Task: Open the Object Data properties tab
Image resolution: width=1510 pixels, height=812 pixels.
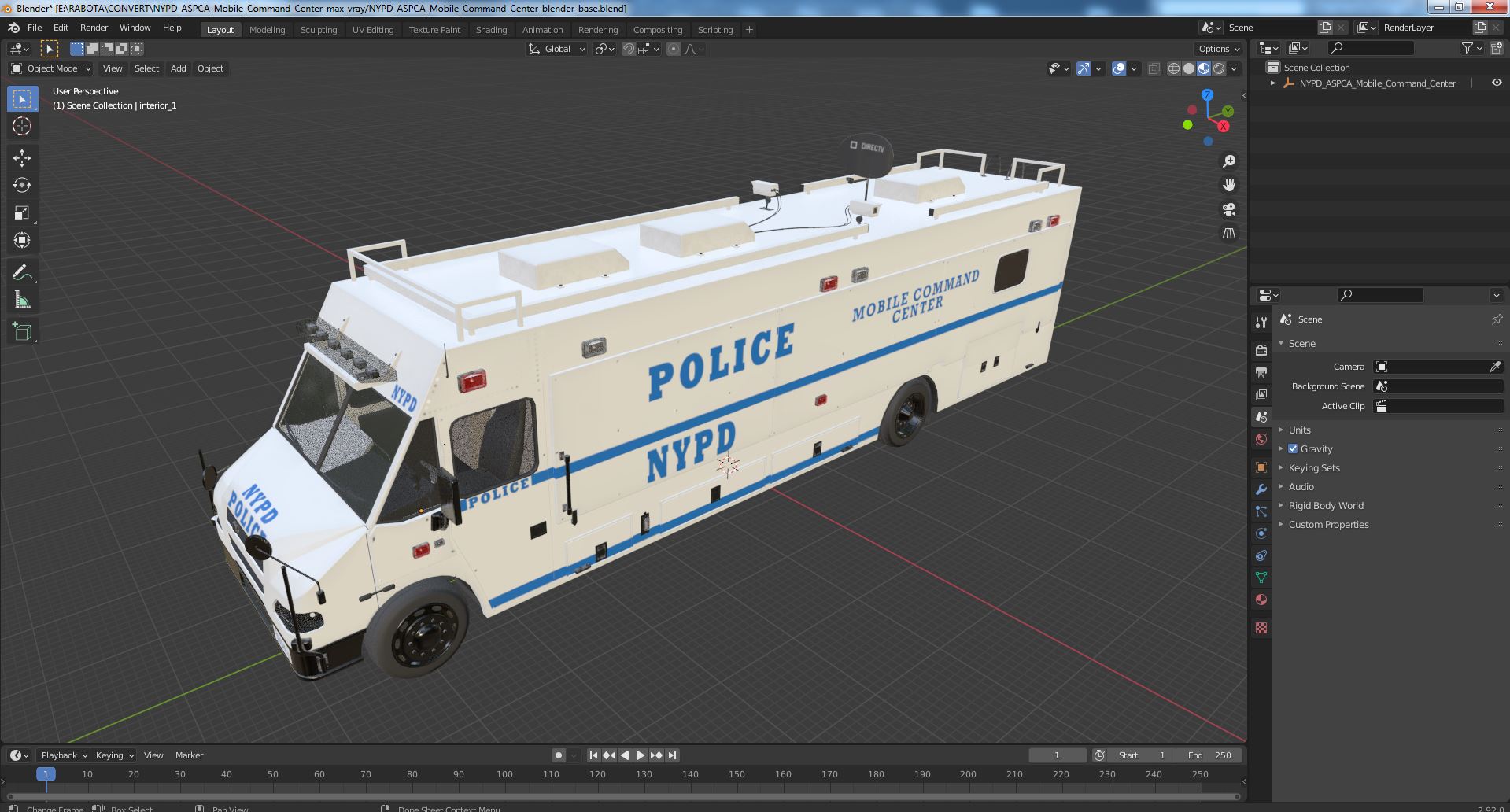Action: pos(1261,578)
